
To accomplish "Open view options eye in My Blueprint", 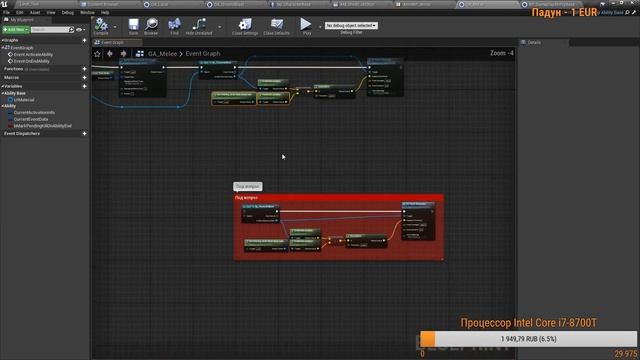I will pos(80,30).
